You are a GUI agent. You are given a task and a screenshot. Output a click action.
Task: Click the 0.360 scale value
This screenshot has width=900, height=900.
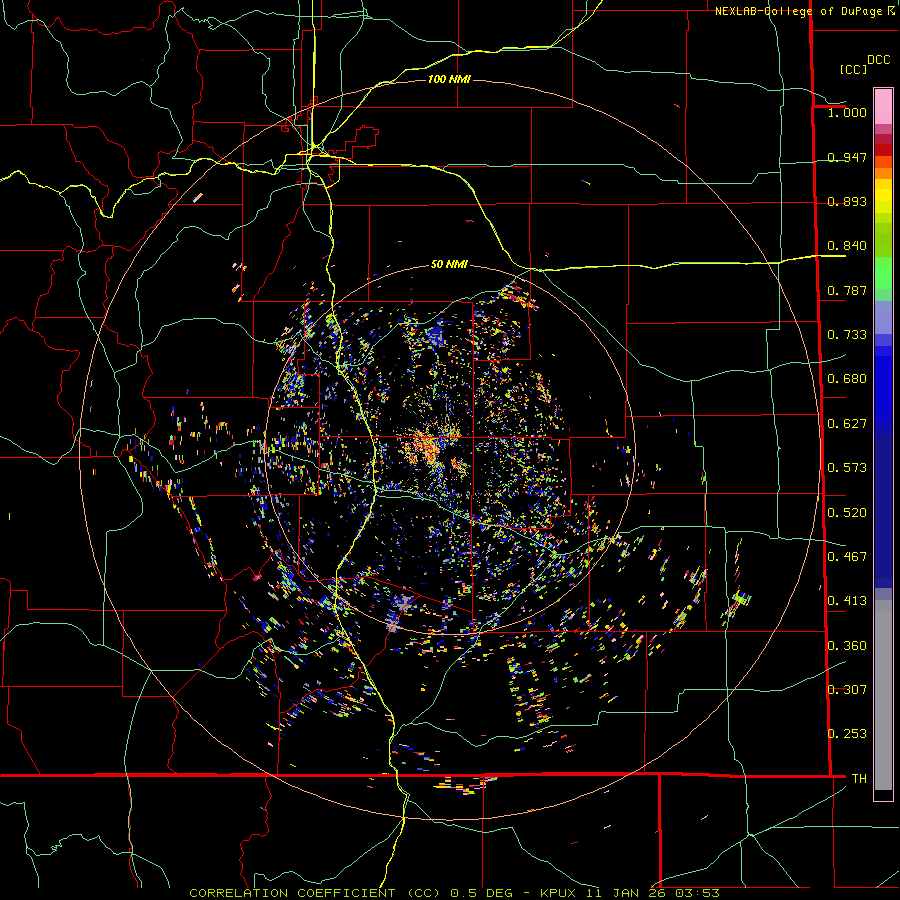pyautogui.click(x=847, y=646)
